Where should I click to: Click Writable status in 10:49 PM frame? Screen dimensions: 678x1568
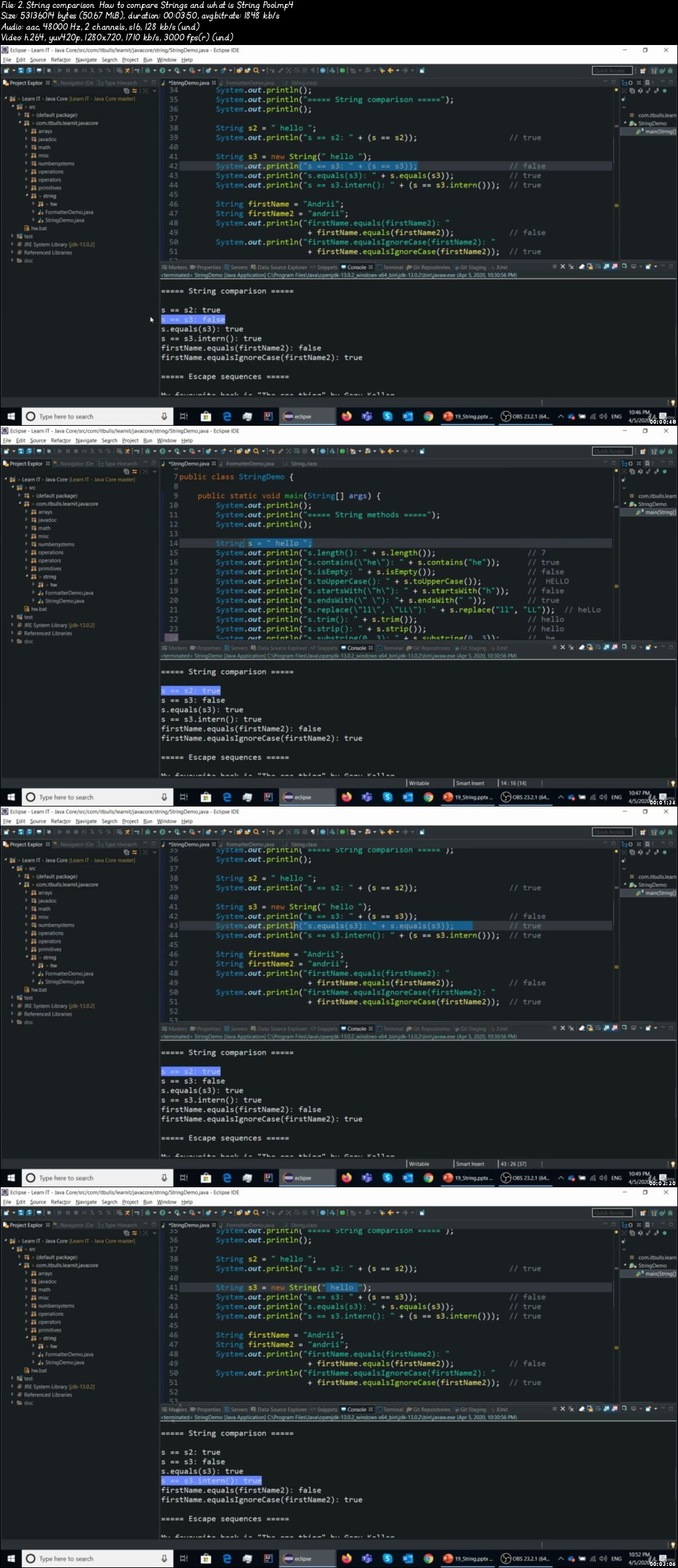(419, 1163)
